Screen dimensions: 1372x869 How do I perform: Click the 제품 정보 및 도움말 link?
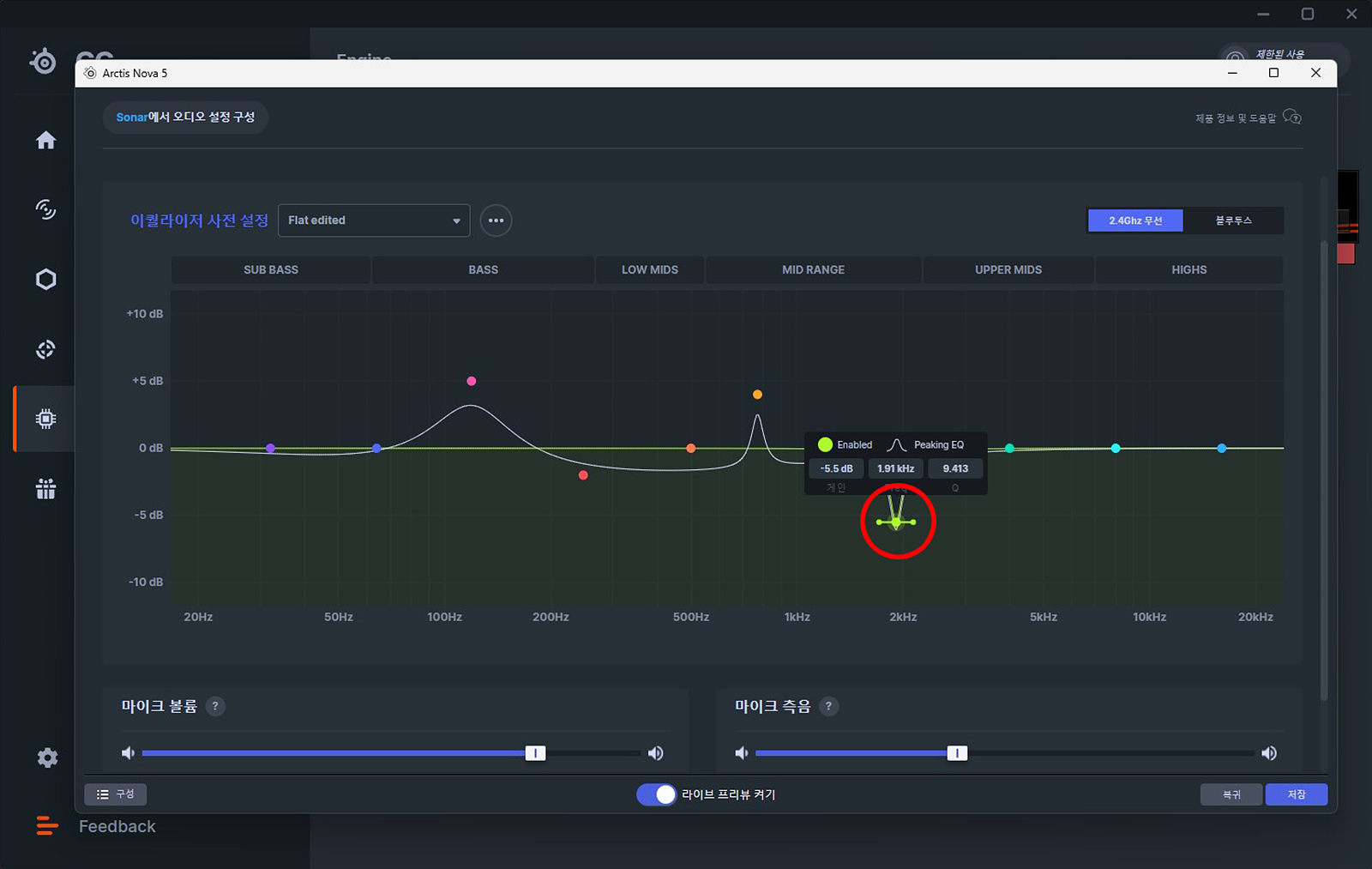[1236, 118]
